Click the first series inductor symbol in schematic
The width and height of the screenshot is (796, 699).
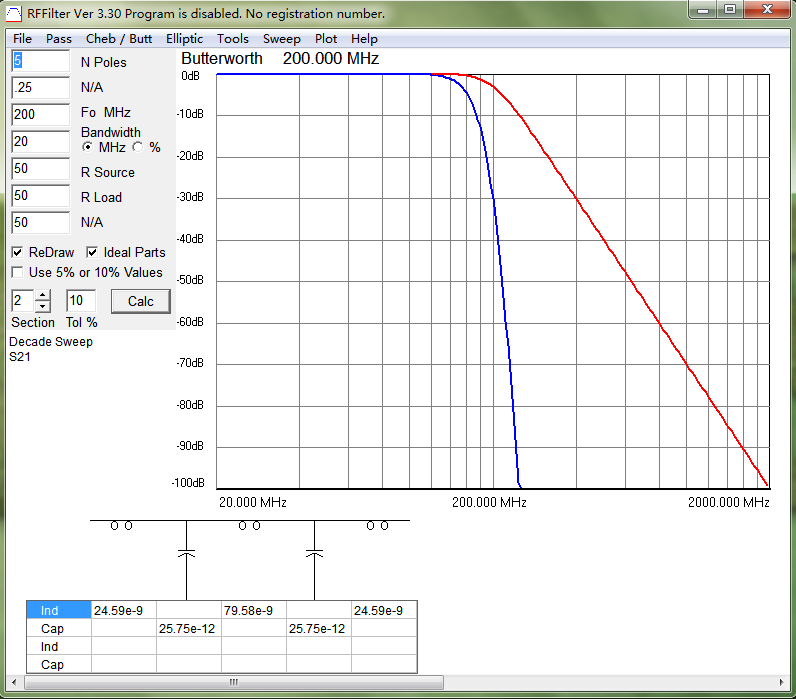coord(121,525)
